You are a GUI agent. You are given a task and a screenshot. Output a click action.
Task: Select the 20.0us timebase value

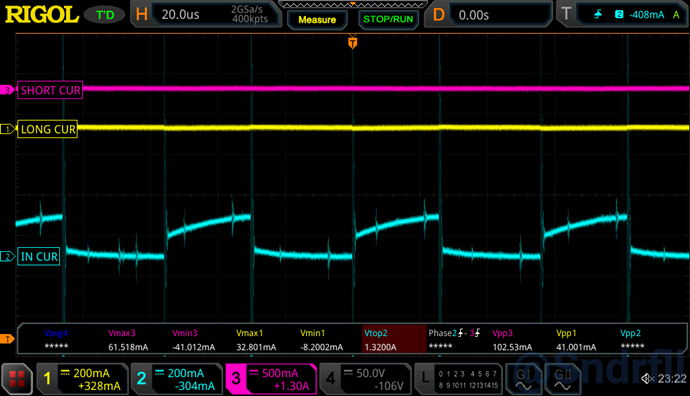tap(180, 15)
